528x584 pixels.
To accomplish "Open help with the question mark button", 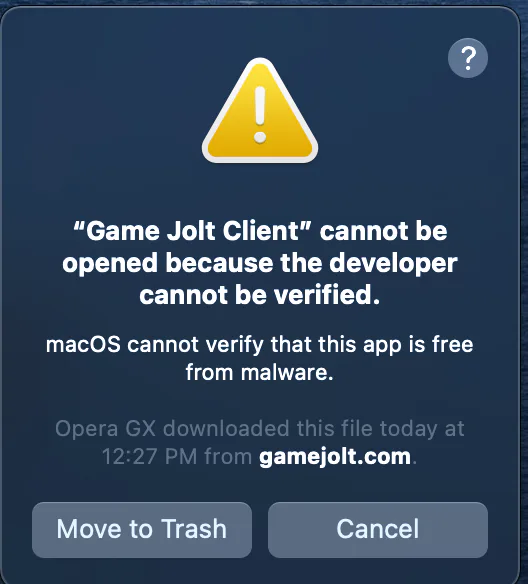I will point(468,58).
